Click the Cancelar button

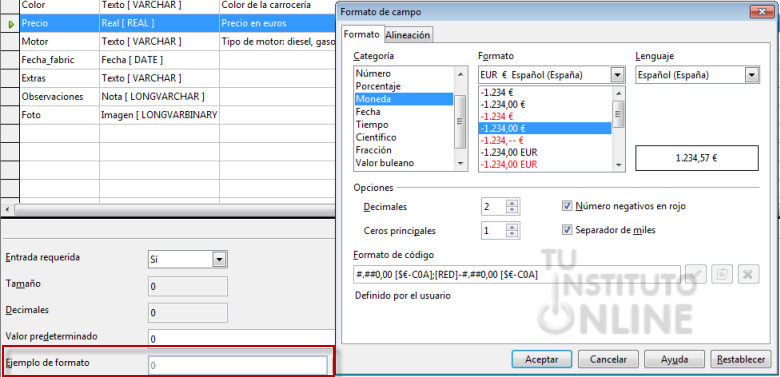point(608,359)
